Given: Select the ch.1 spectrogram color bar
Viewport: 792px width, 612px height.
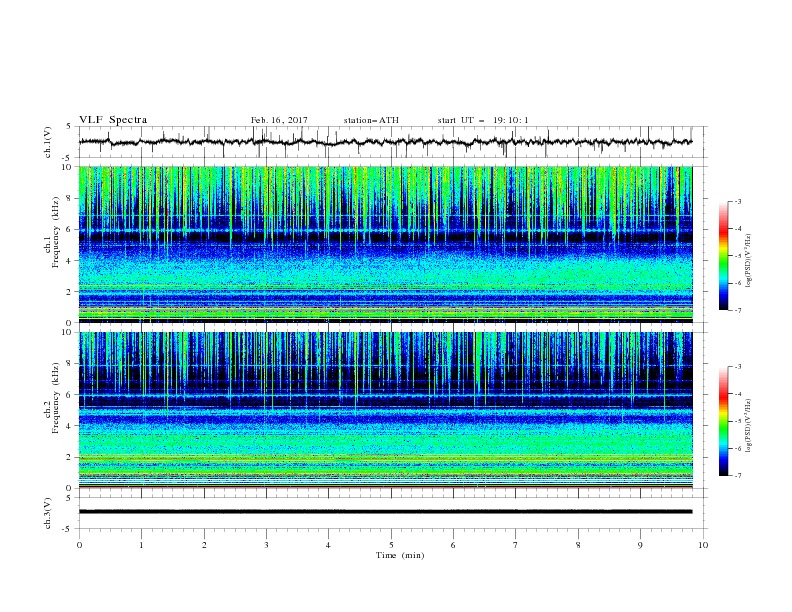Looking at the screenshot, I should 723,256.
